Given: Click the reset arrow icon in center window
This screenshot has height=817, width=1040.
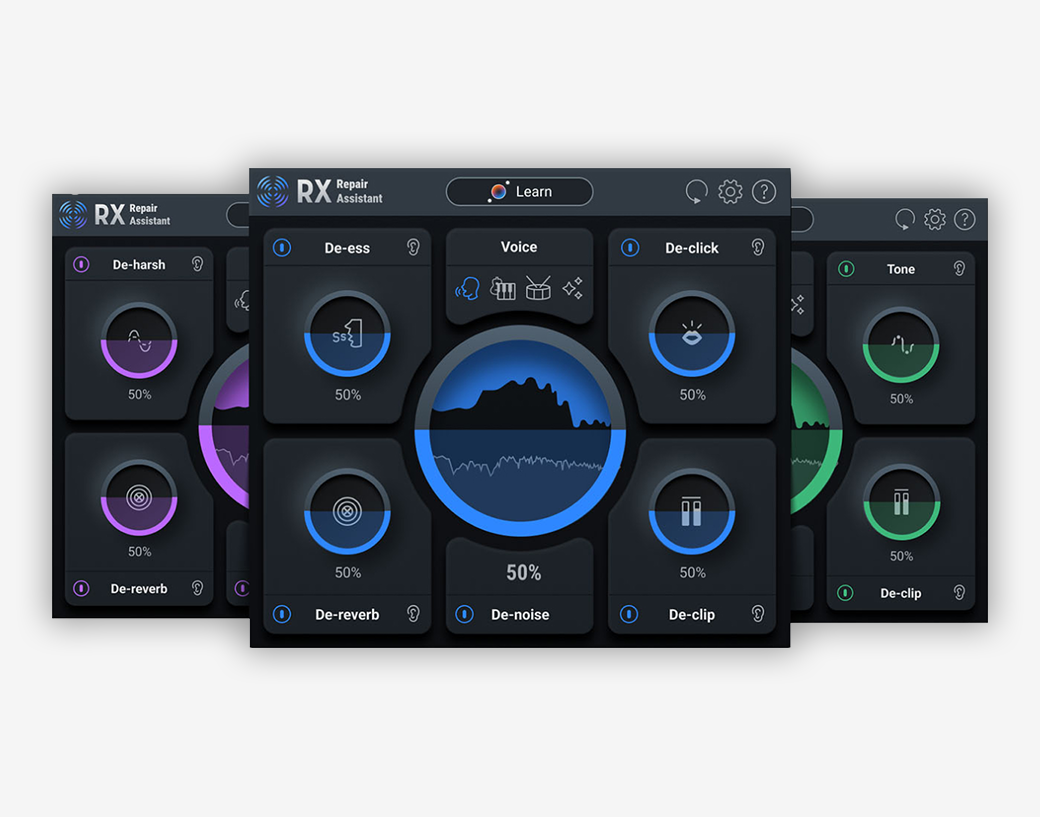Looking at the screenshot, I should point(696,192).
